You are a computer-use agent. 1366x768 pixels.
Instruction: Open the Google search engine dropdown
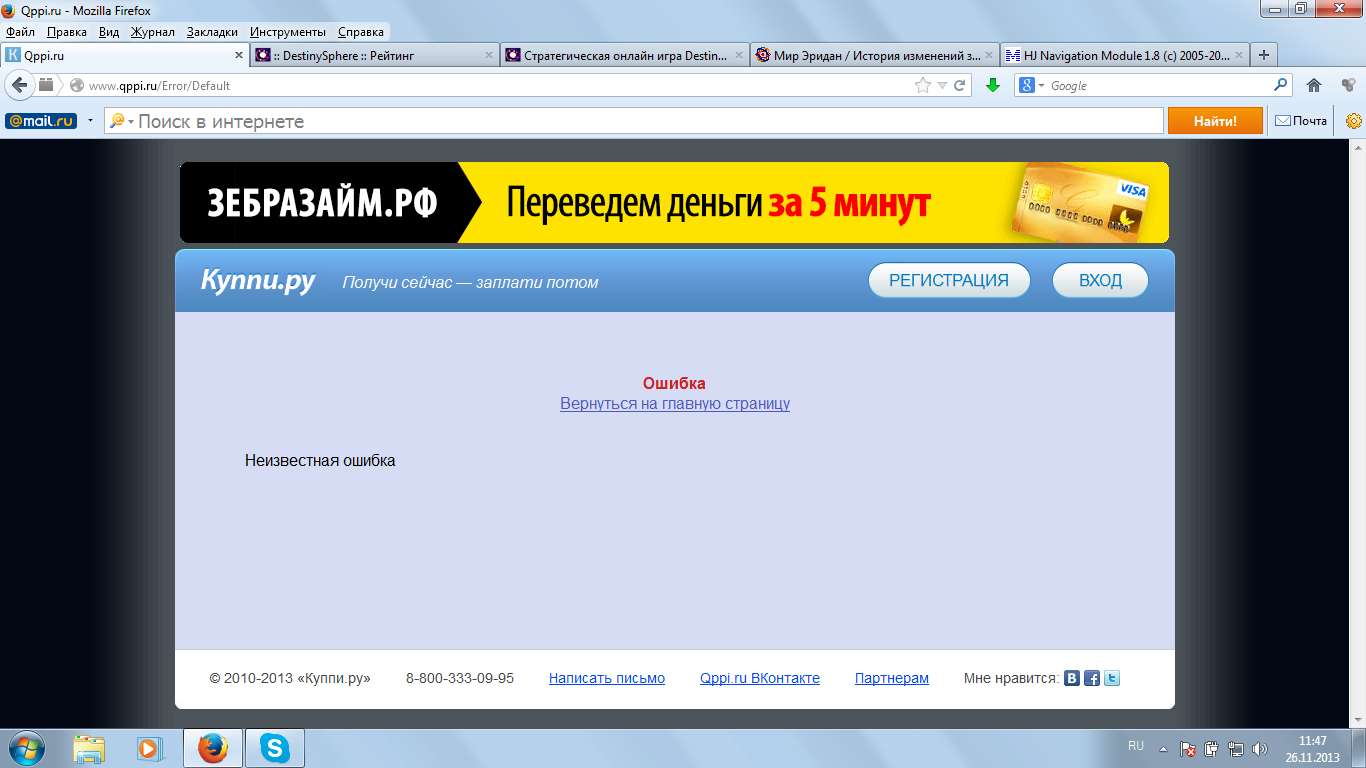tap(1036, 85)
